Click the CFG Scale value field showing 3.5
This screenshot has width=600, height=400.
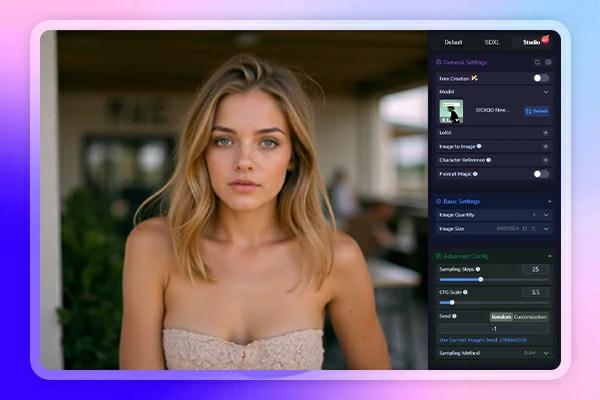coord(535,292)
